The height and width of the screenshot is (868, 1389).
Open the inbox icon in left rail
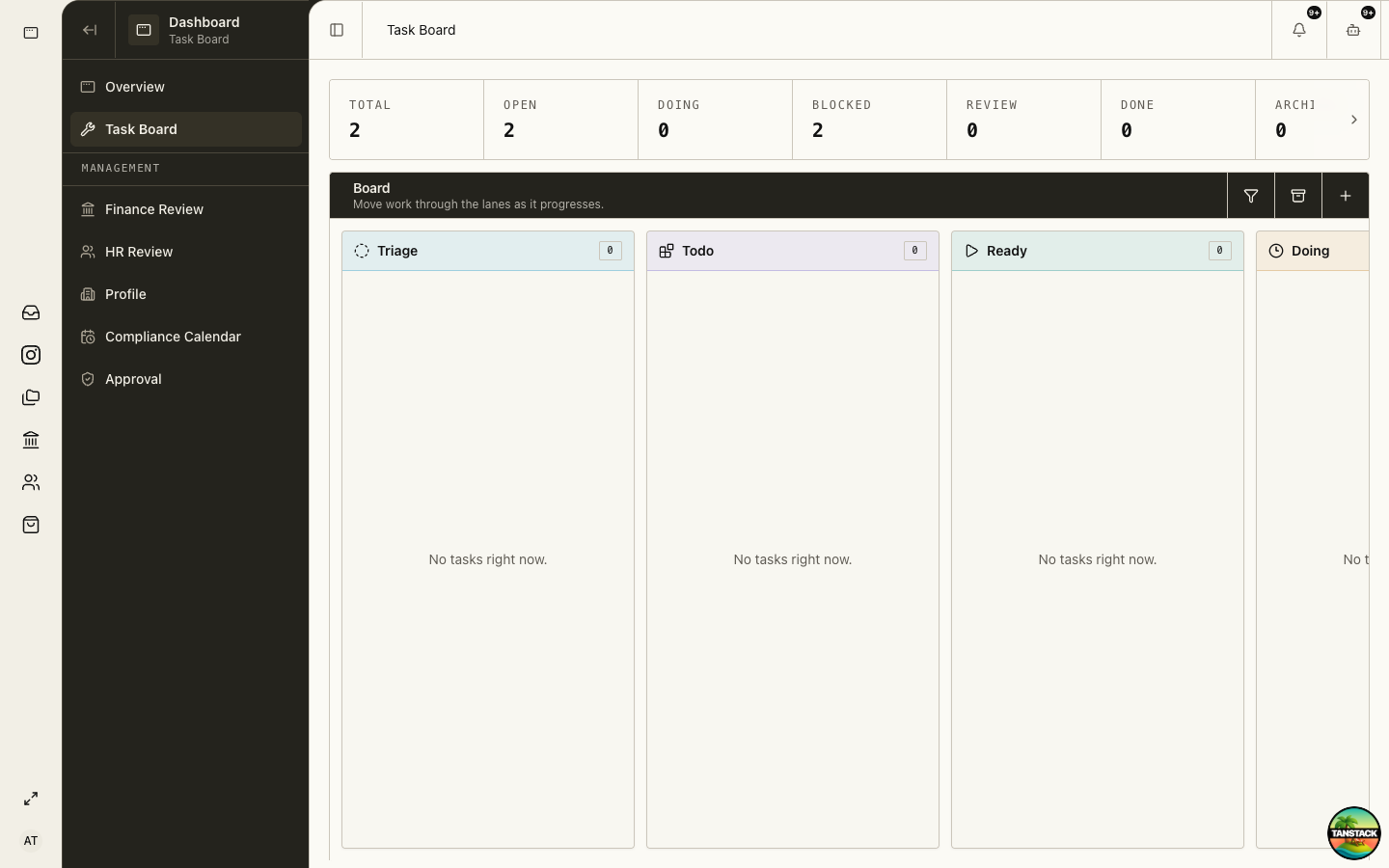31,312
